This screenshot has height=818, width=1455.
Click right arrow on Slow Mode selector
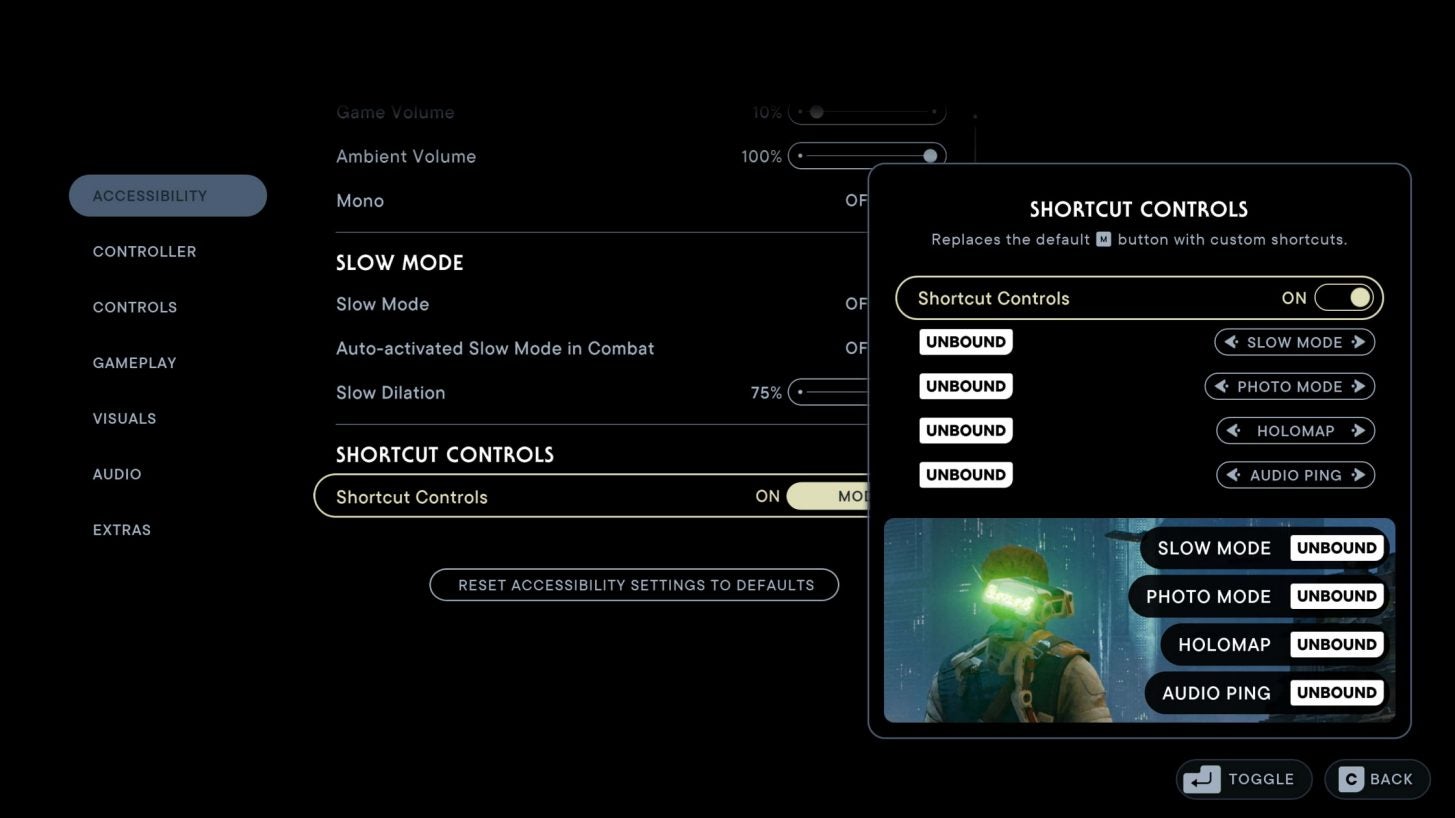(1358, 342)
